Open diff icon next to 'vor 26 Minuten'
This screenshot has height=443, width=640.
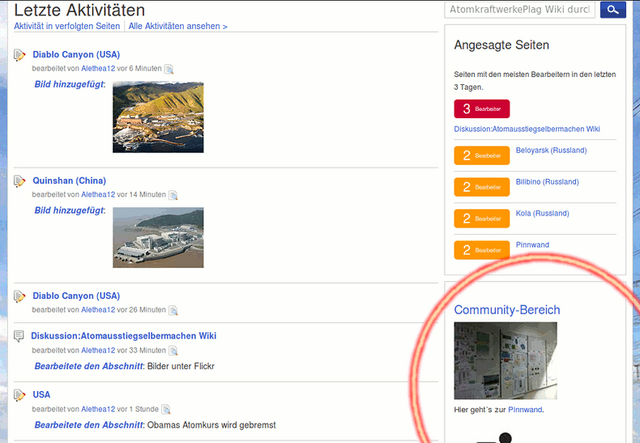click(x=173, y=310)
